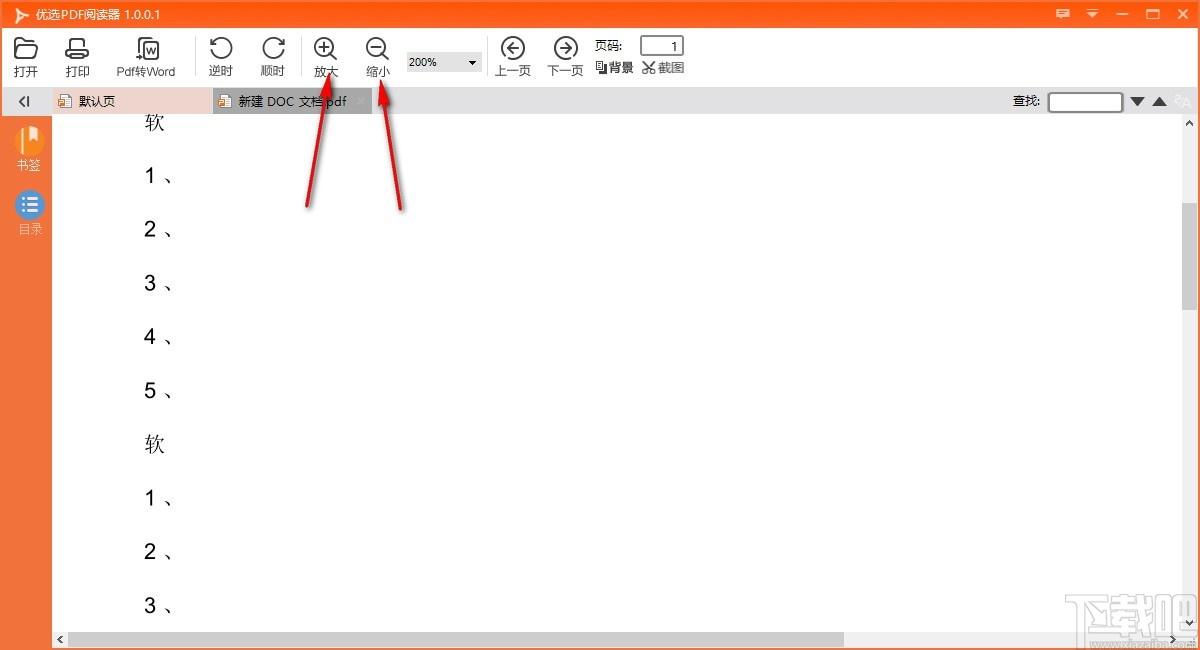Screen dimensions: 1200x650
Task: Go to the next page with 下一页
Action: click(565, 57)
